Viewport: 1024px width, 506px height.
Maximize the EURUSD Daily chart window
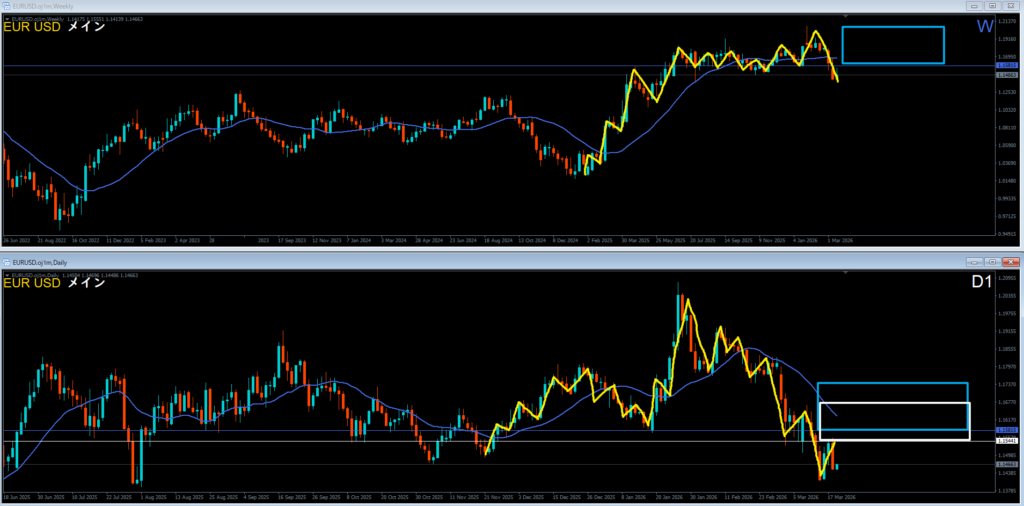(x=993, y=262)
